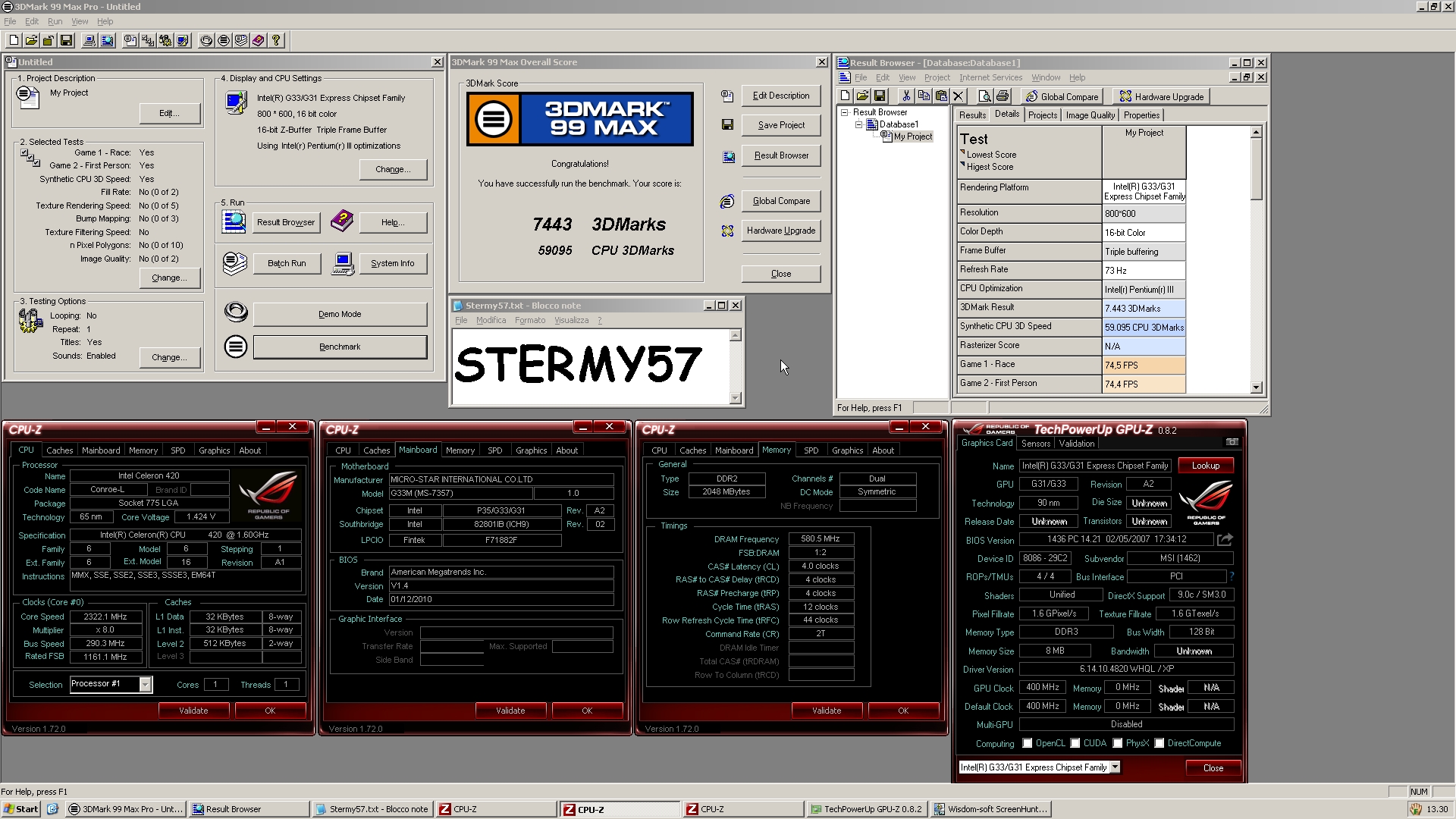Switch to Image Quality tab
This screenshot has width=1456, height=819.
[x=1090, y=115]
